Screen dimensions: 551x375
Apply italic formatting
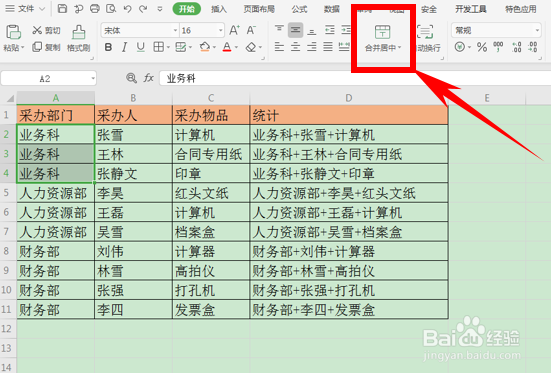(124, 47)
